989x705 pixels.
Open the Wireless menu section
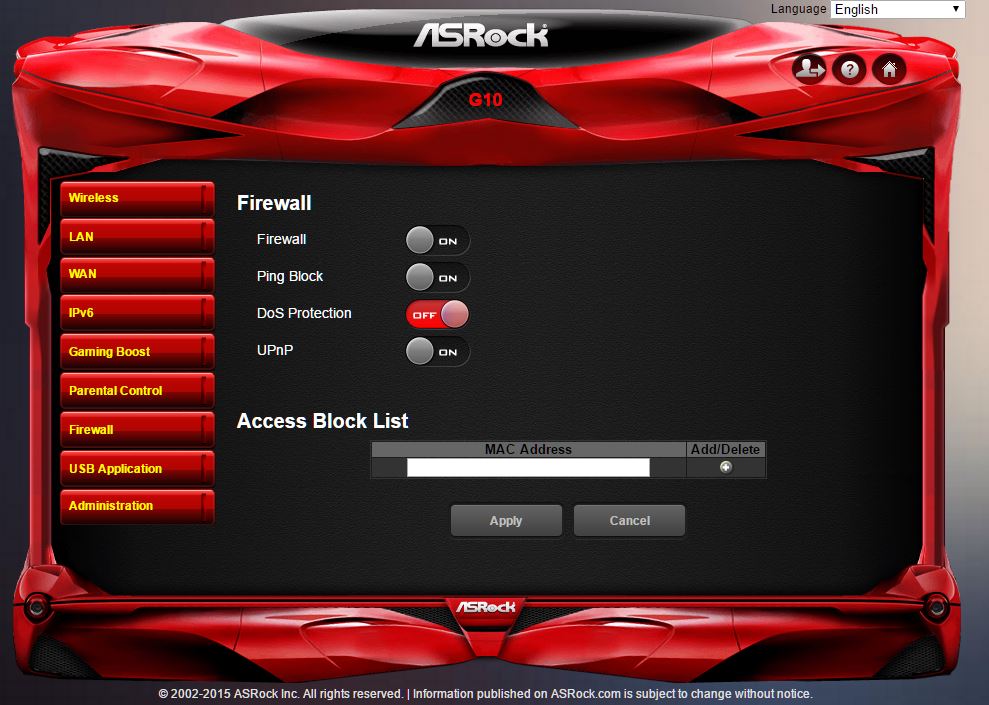[136, 198]
